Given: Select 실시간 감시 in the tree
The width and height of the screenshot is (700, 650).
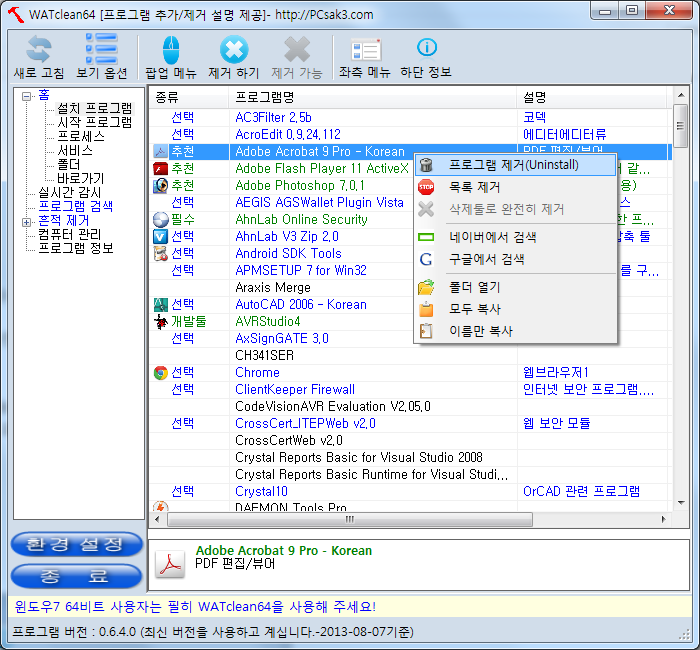Looking at the screenshot, I should pyautogui.click(x=70, y=192).
